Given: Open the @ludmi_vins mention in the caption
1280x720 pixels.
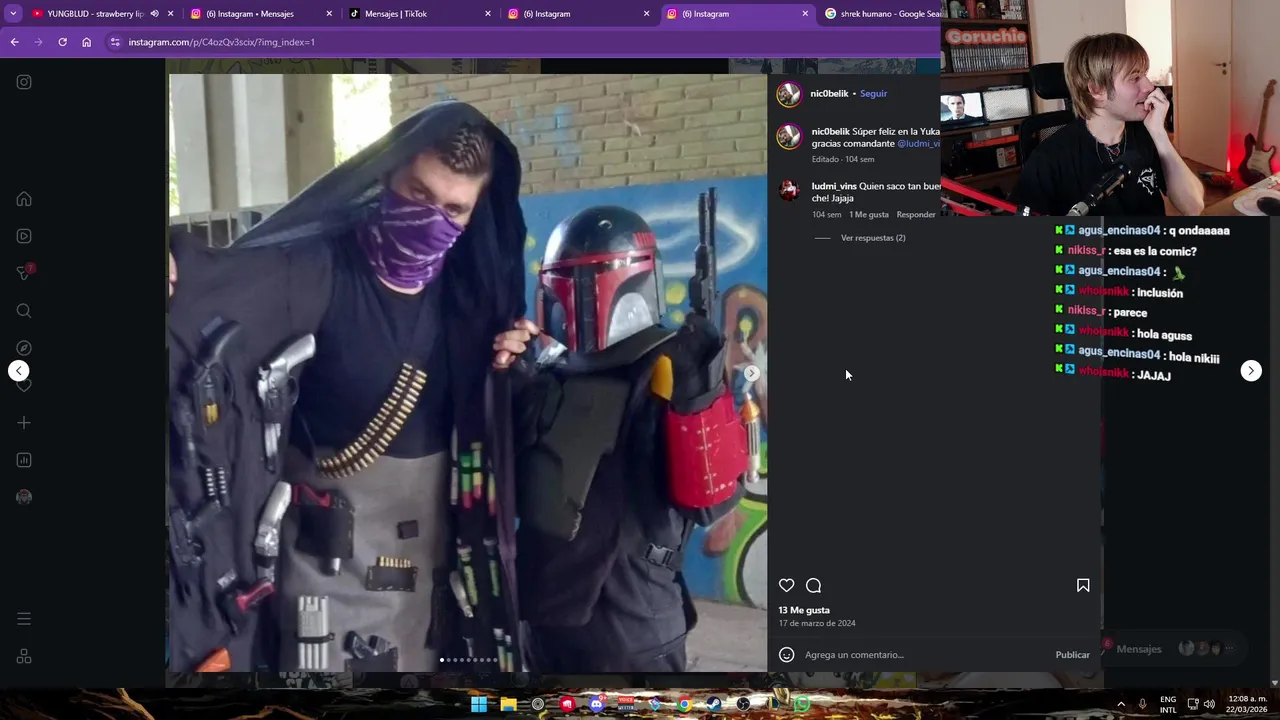Looking at the screenshot, I should pyautogui.click(x=918, y=144).
